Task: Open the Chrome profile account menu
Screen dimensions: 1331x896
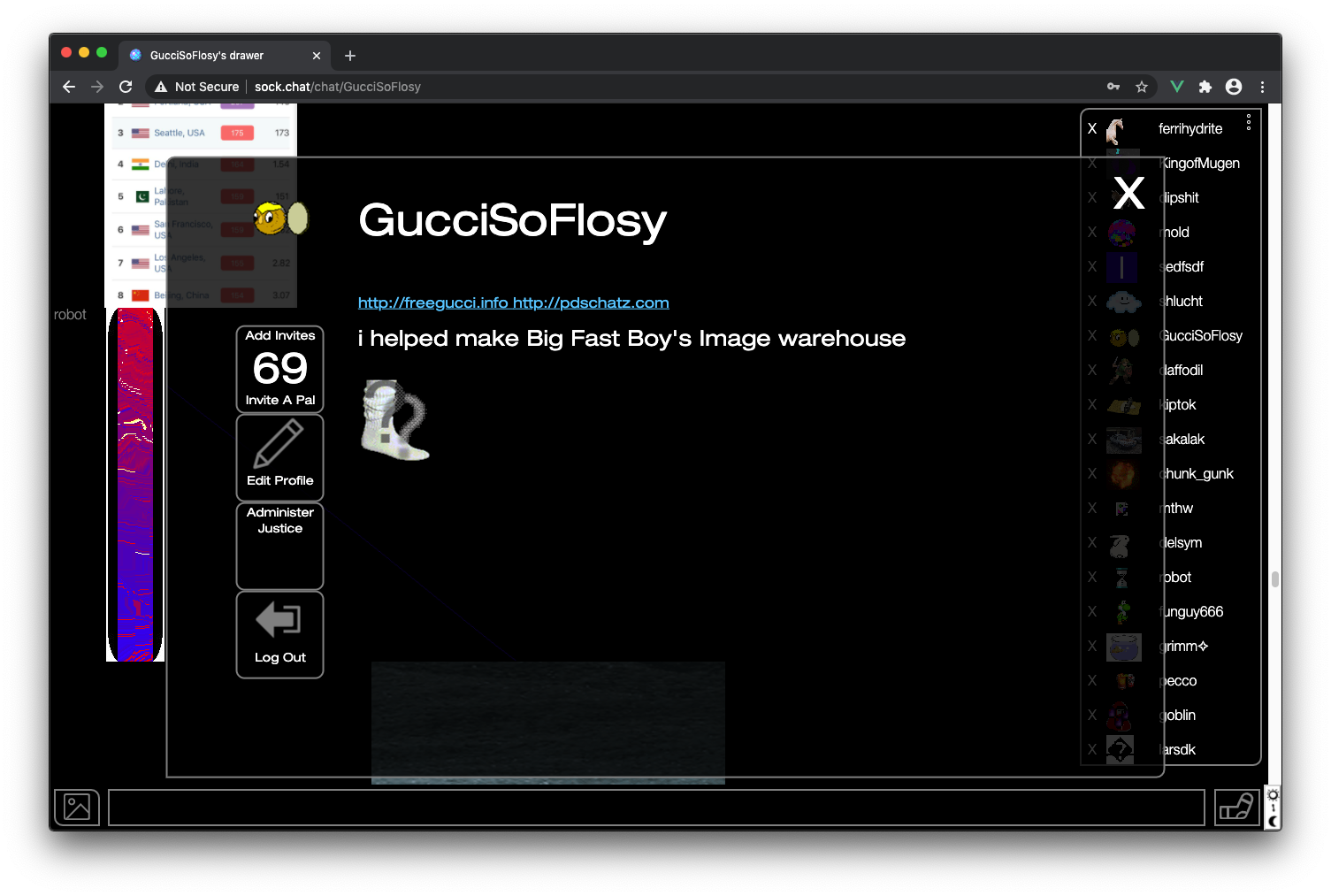Action: point(1233,87)
